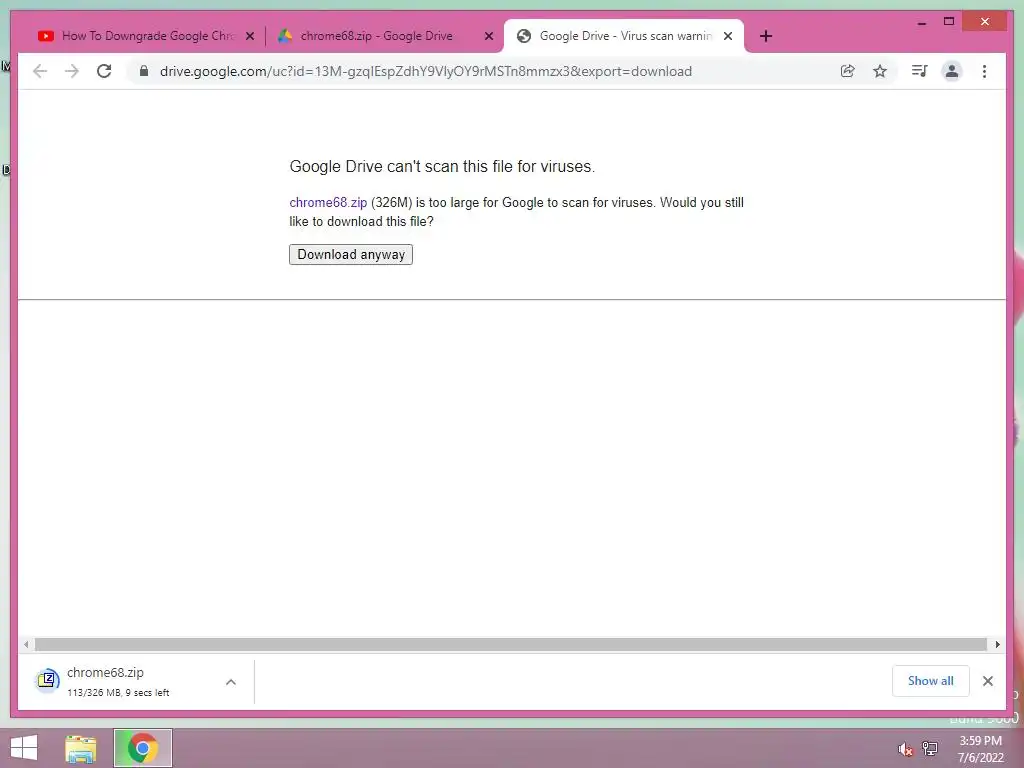This screenshot has width=1024, height=768.
Task: Reload the current page
Action: coord(104,71)
